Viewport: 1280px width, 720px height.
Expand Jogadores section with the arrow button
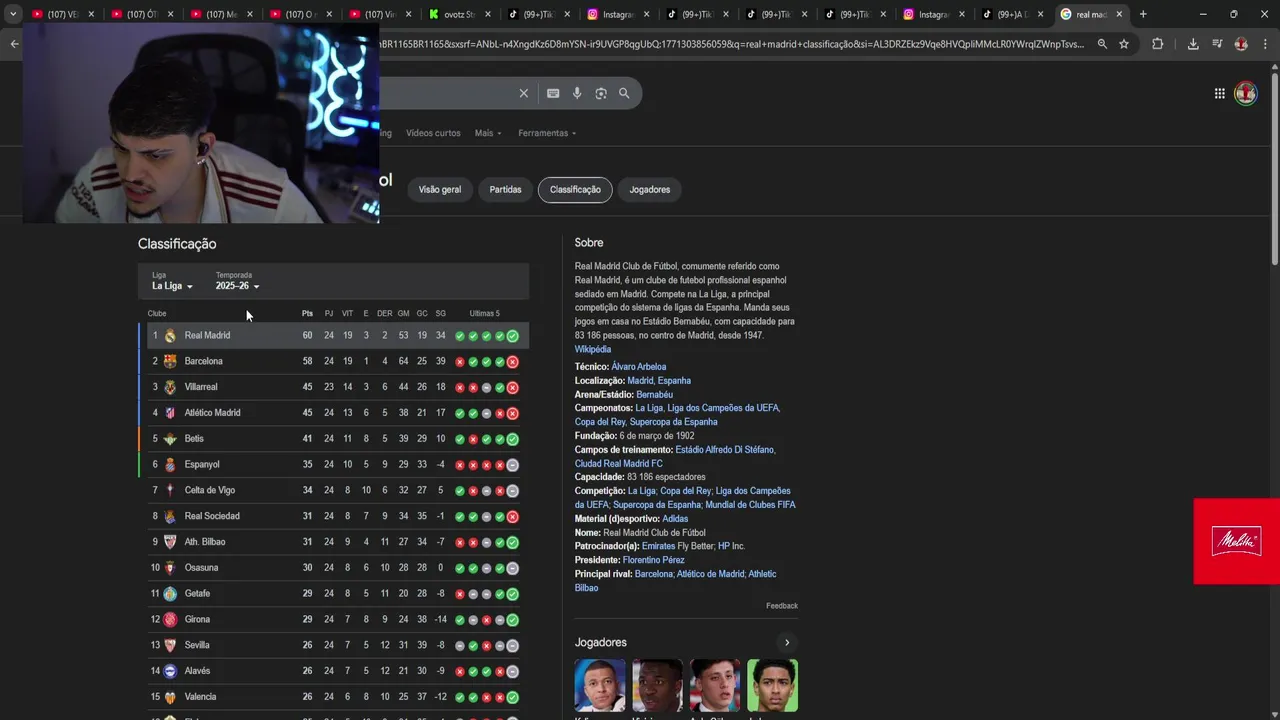787,643
